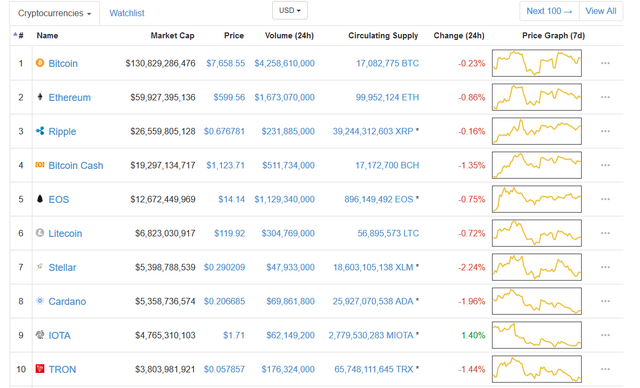Click the Bitcoin coin icon
The width and height of the screenshot is (640, 388).
(40, 63)
